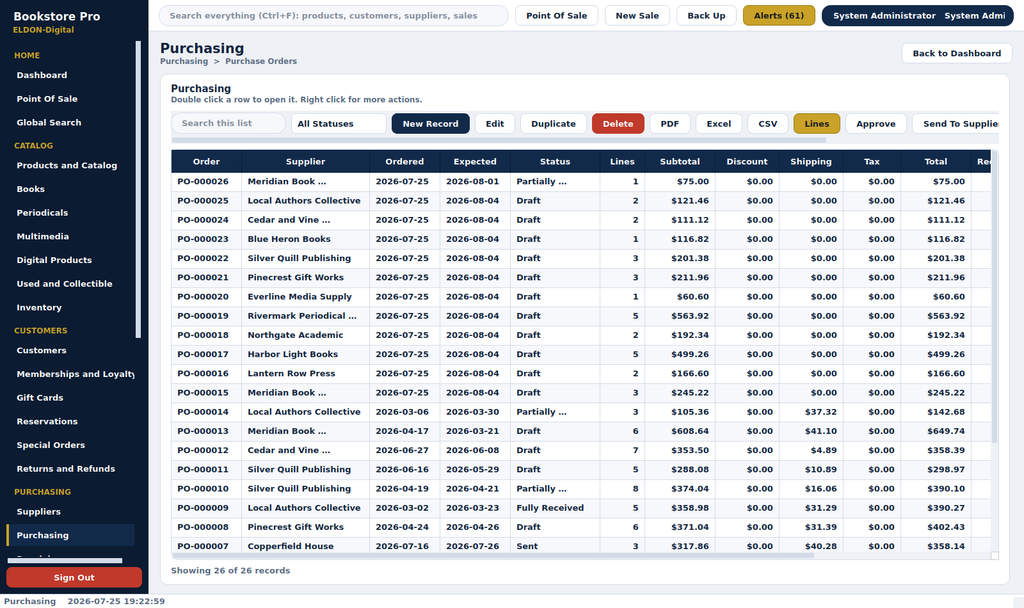Sort by the Shipping column header

click(x=811, y=161)
